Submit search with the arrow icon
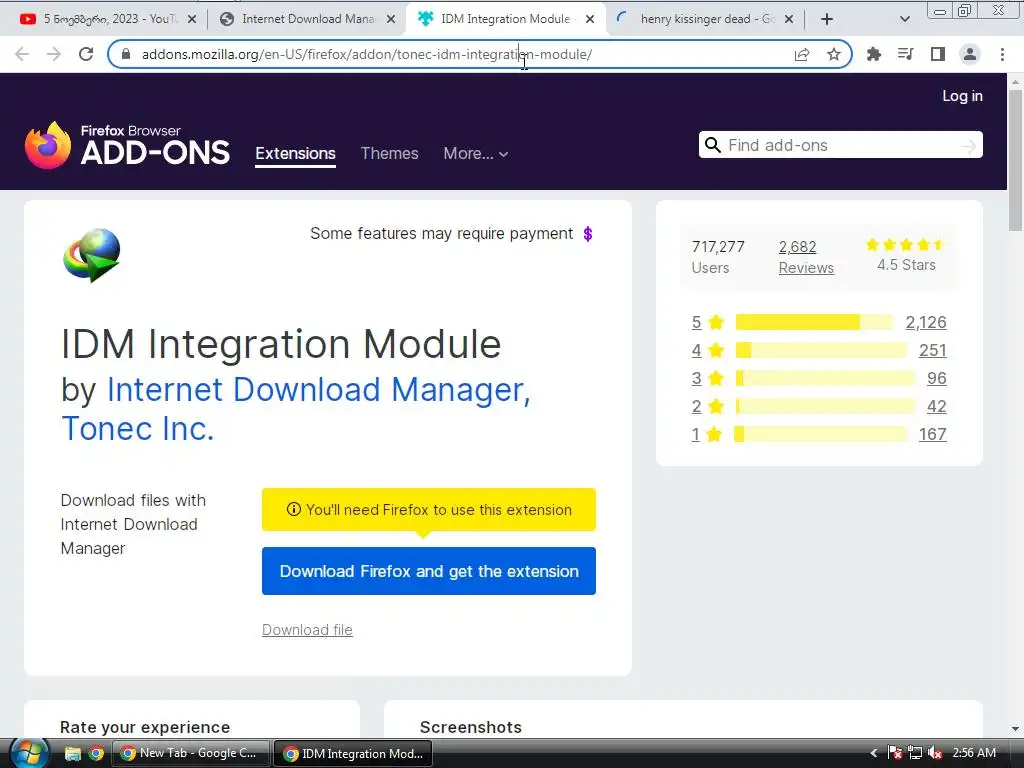Viewport: 1024px width, 768px height. tap(968, 146)
